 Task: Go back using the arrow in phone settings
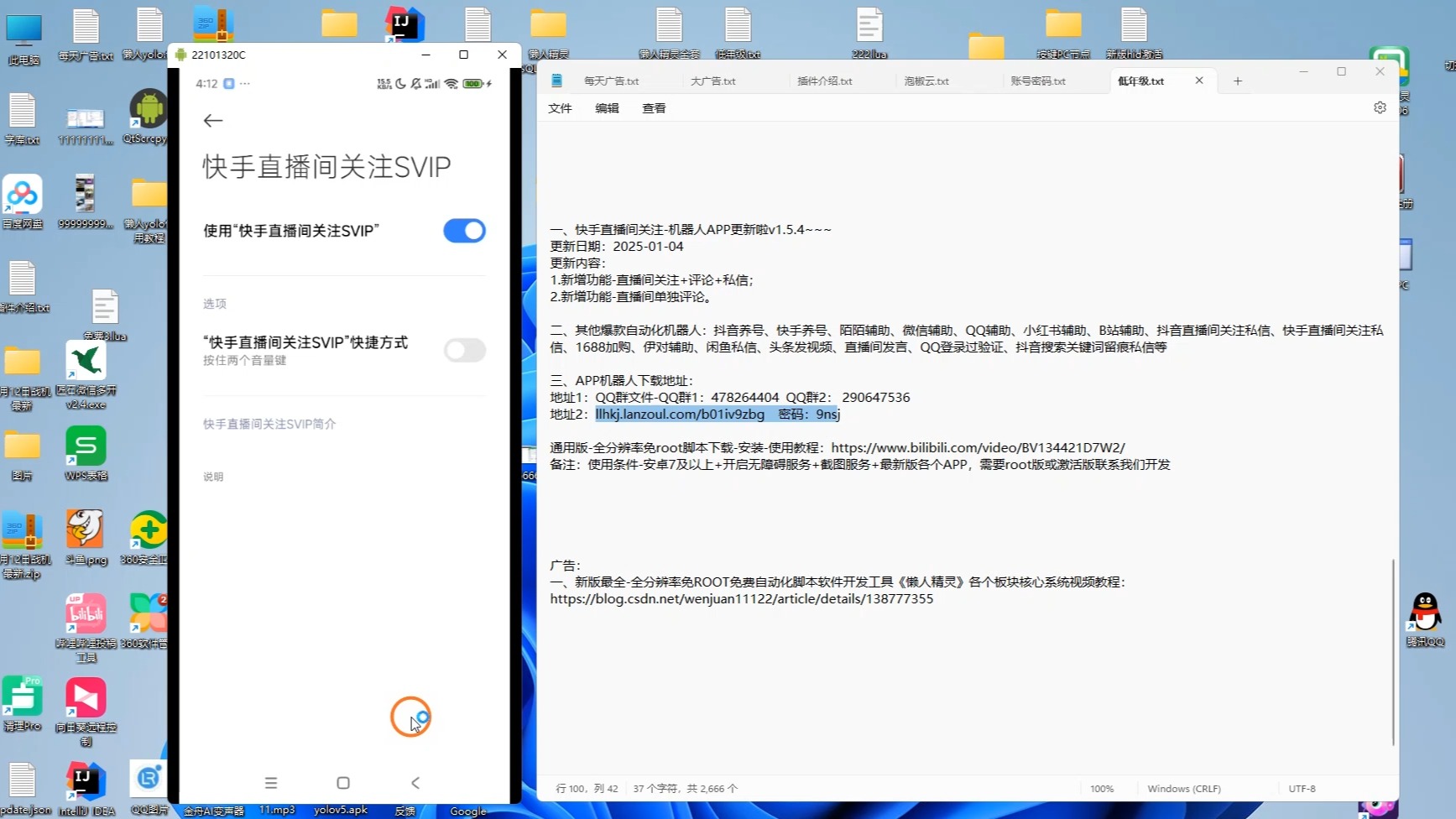point(213,121)
